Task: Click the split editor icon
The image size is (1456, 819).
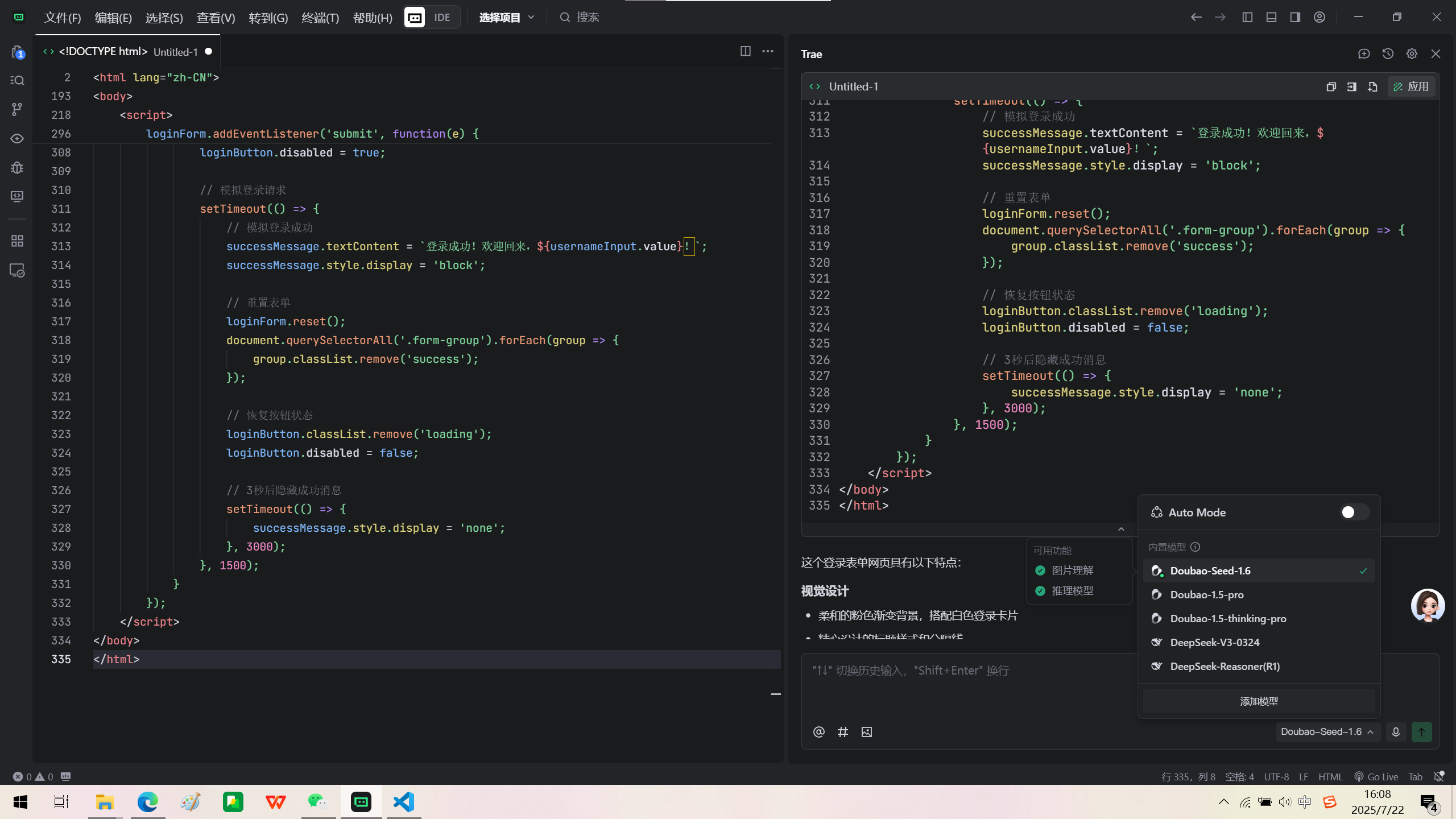Action: [745, 51]
